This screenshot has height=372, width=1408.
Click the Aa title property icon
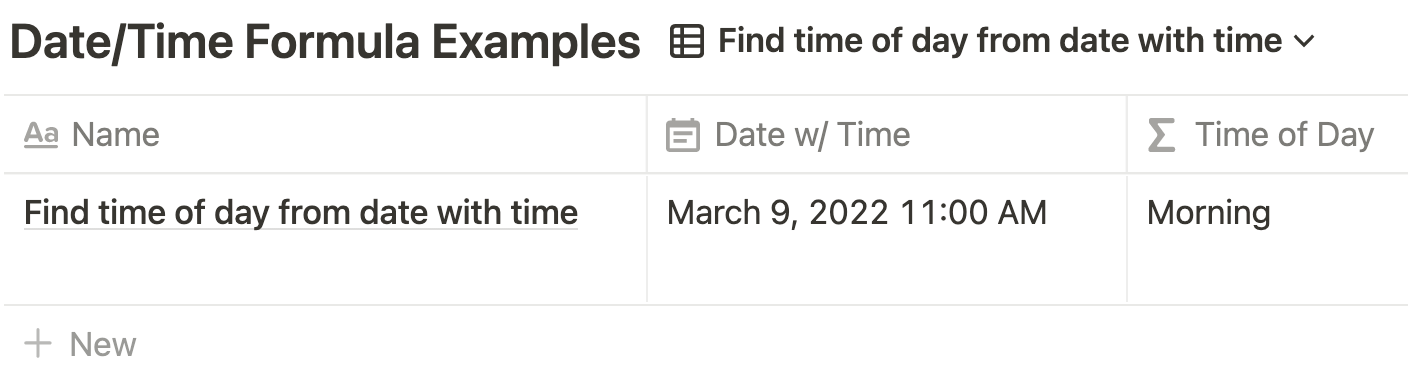40,134
